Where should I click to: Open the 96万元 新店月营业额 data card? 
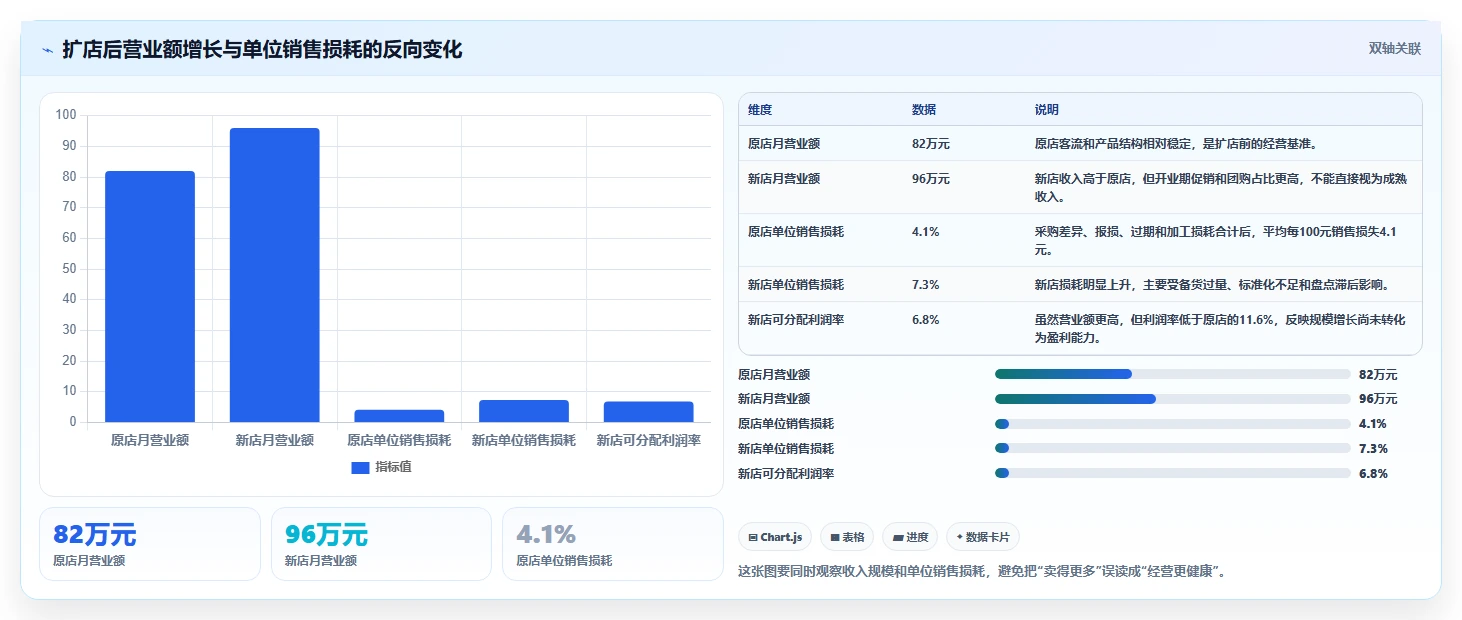(x=381, y=544)
